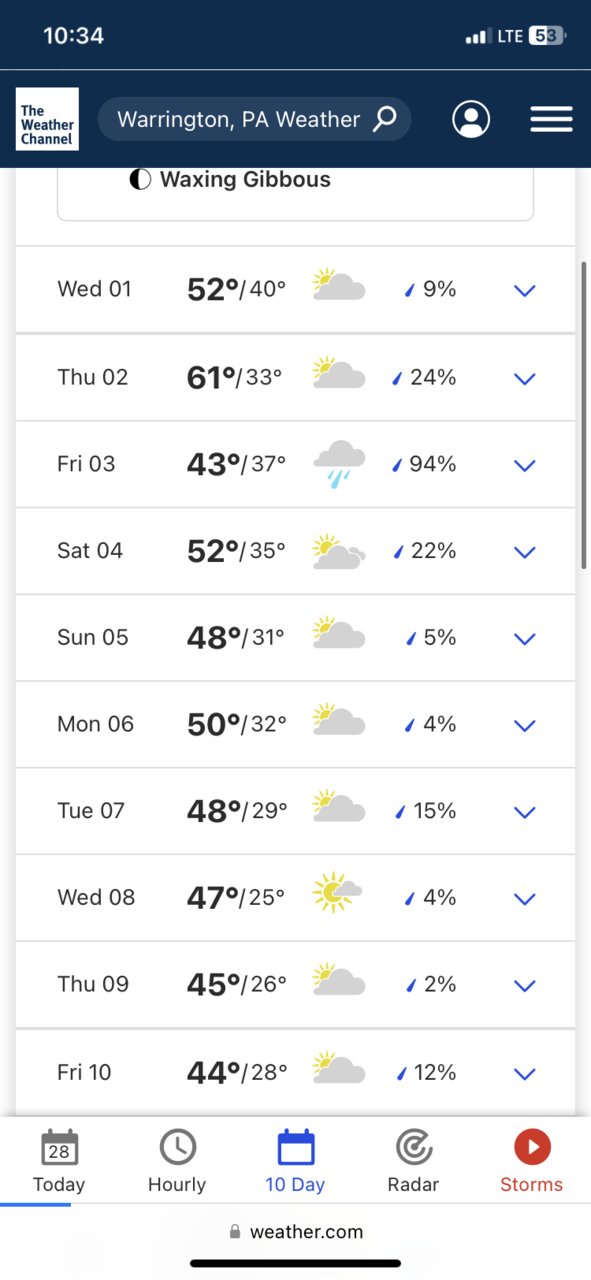The height and width of the screenshot is (1280, 591).
Task: Tap the weather.com address bar
Action: click(x=295, y=1232)
